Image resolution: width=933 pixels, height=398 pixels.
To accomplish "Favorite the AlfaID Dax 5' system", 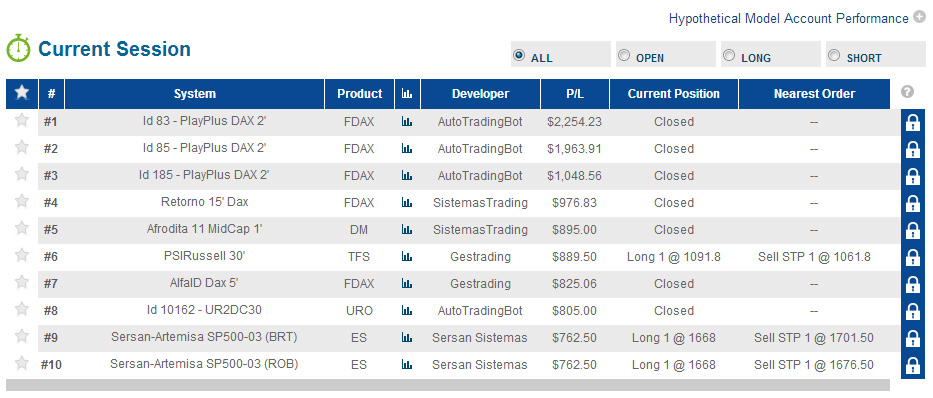I will [21, 283].
